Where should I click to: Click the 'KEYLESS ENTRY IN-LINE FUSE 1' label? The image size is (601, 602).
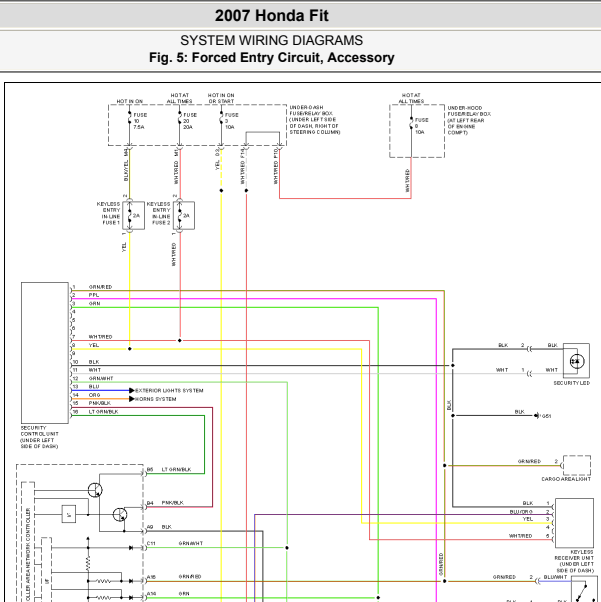108,213
